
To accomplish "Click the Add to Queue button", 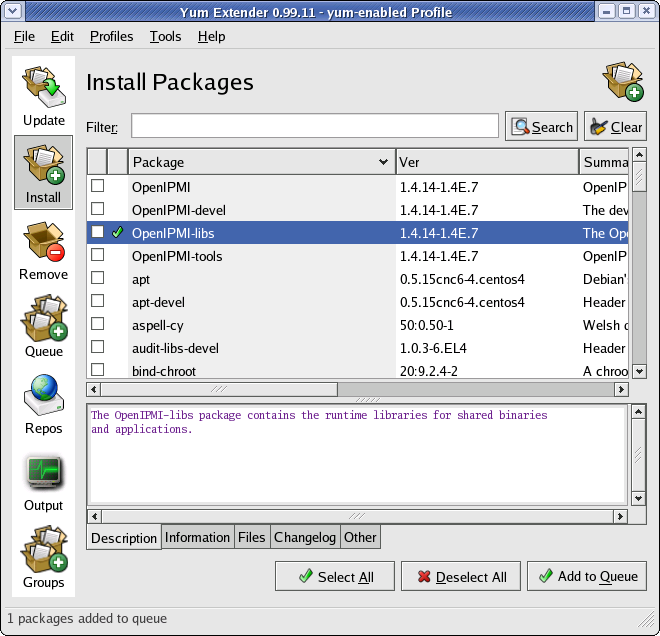I will tap(587, 576).
